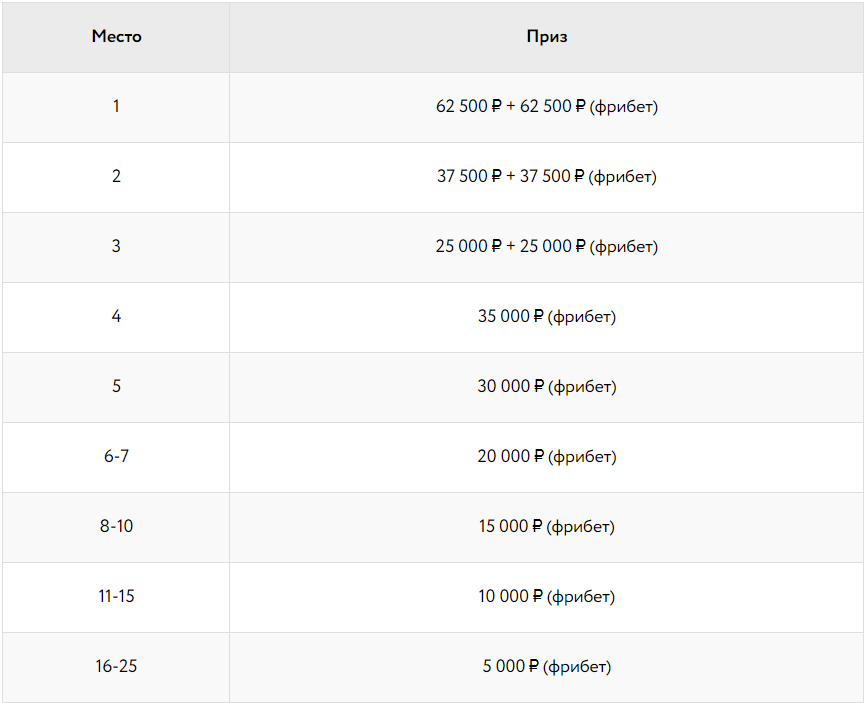Viewport: 866px width, 706px height.
Task: Select the place 4 cell
Action: tap(116, 316)
